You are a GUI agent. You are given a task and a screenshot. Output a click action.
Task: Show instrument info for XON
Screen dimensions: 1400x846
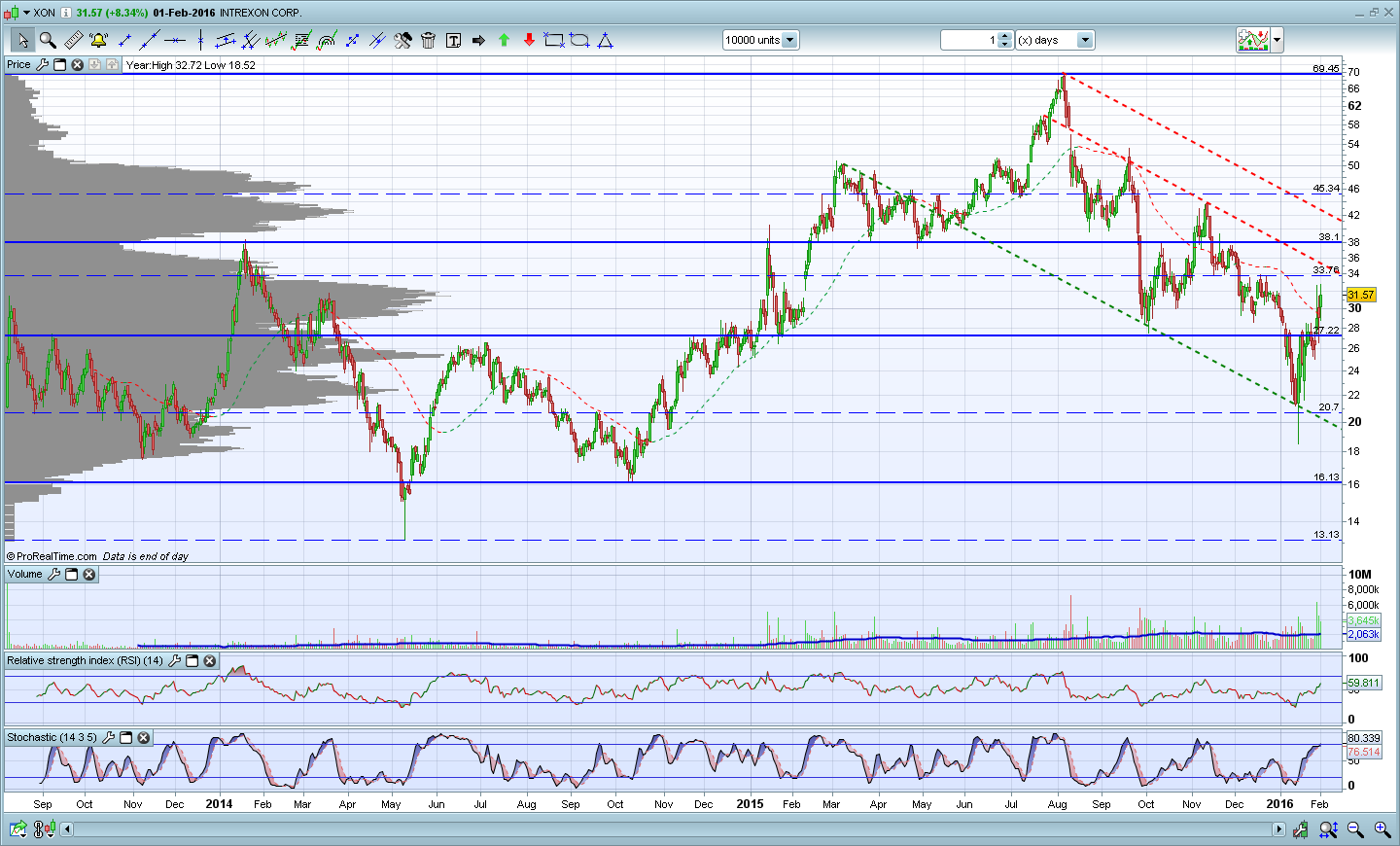click(x=65, y=13)
